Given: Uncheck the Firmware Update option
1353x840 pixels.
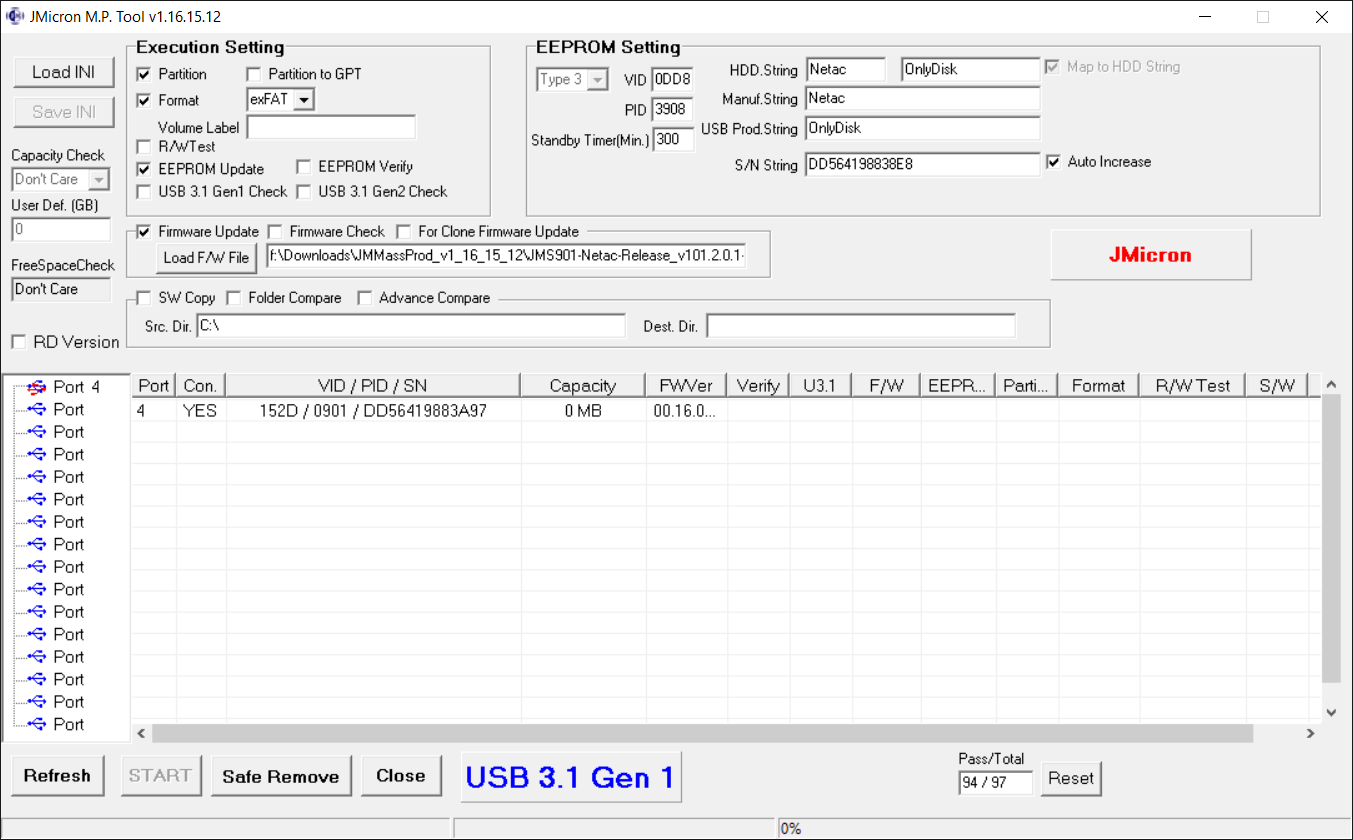Looking at the screenshot, I should (x=144, y=232).
